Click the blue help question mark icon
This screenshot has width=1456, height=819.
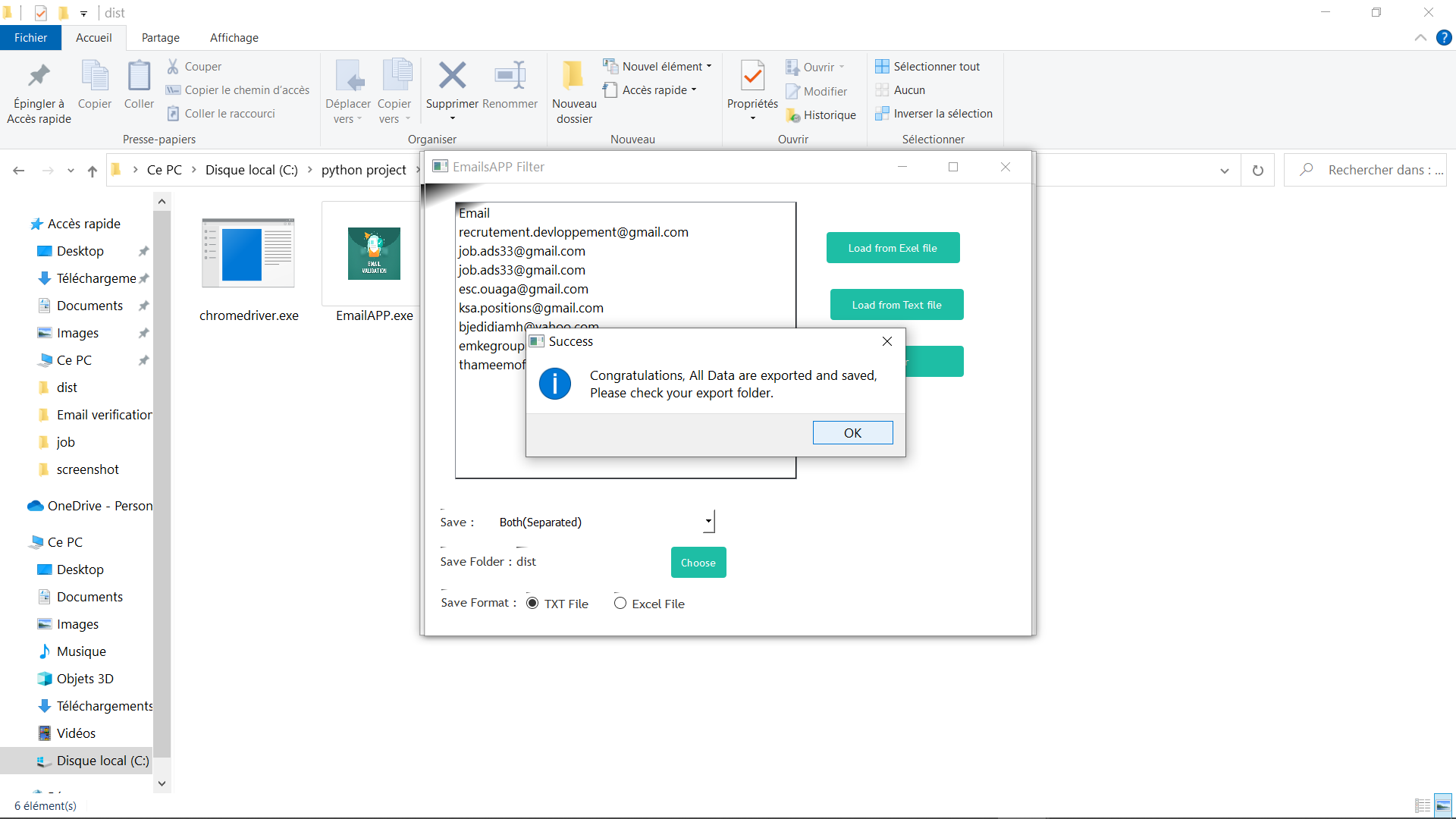[x=1444, y=38]
